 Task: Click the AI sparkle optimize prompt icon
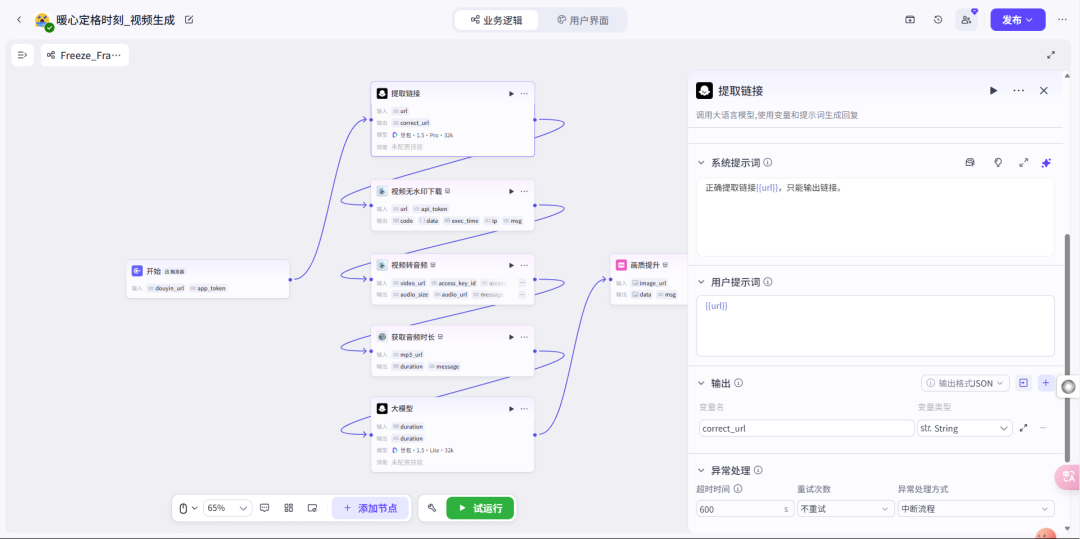1046,163
